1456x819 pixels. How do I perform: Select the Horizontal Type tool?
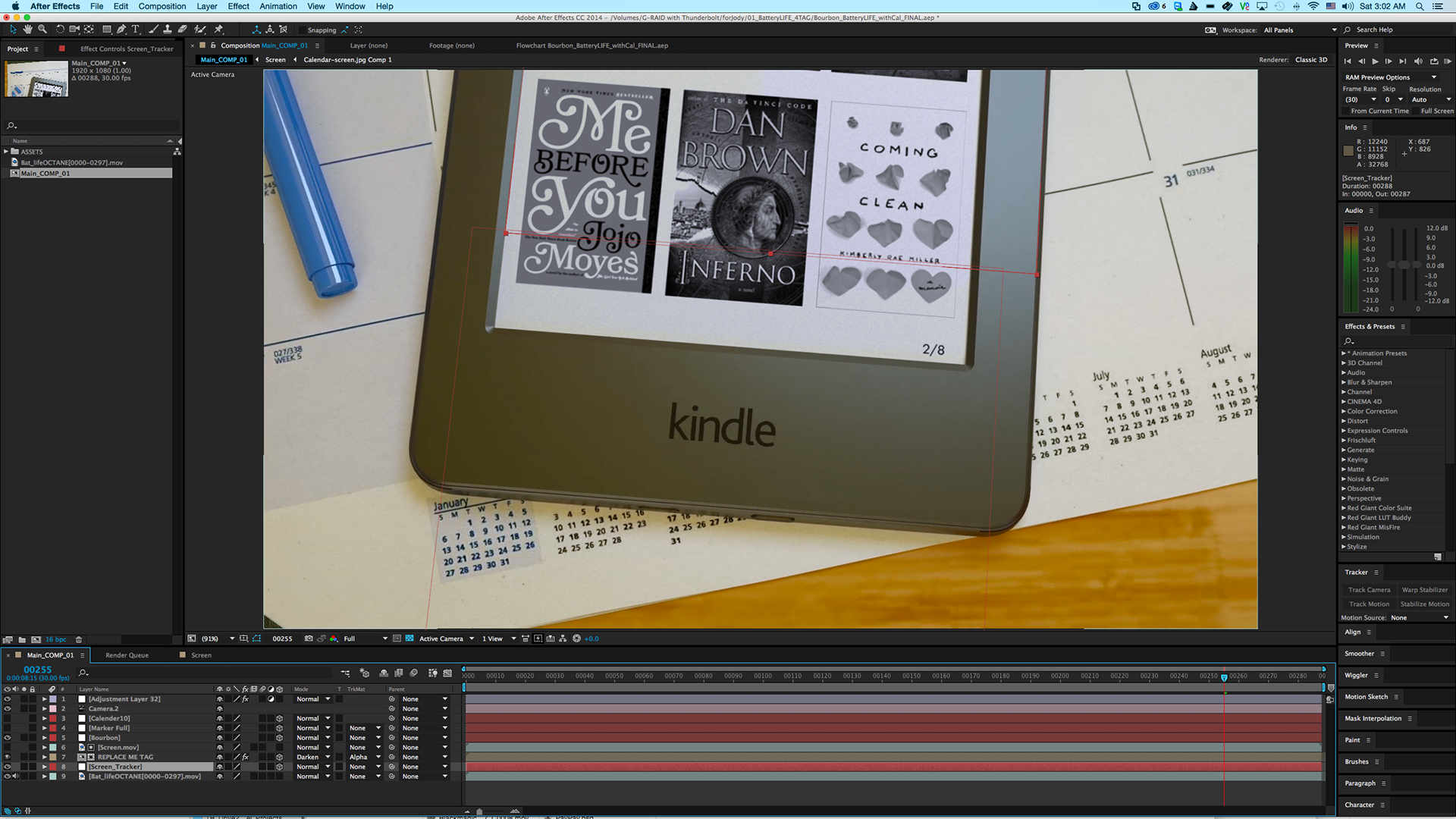coord(136,30)
